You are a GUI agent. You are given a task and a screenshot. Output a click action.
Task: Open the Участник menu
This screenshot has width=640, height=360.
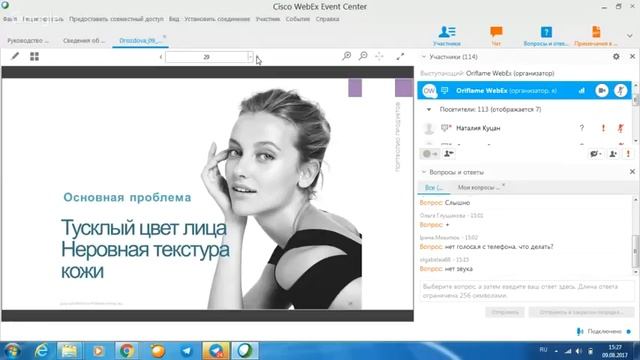point(268,19)
